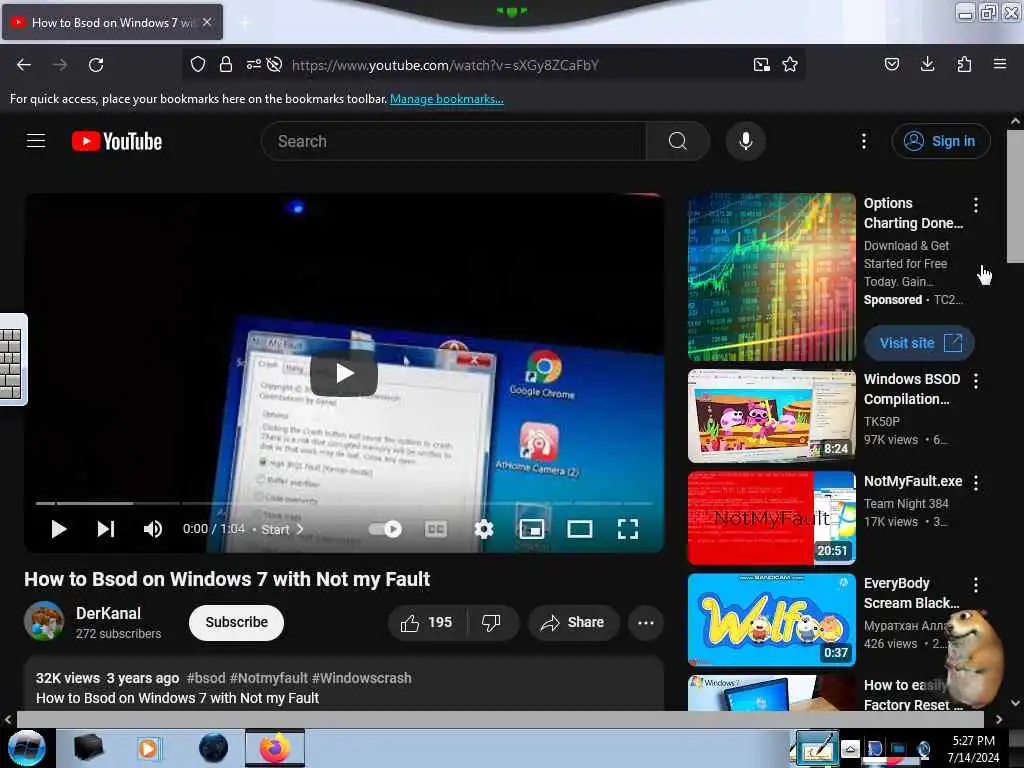Share the video
This screenshot has width=1024, height=768.
click(572, 622)
